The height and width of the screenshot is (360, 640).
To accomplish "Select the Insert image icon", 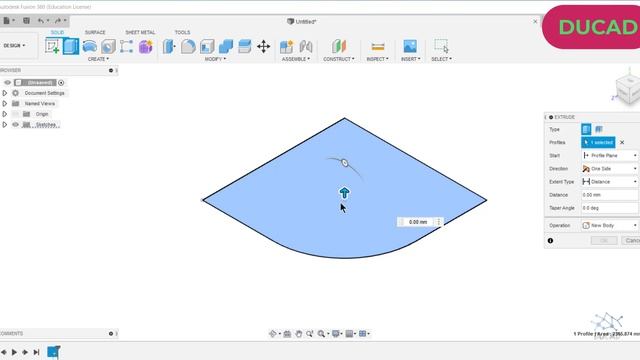I will pyautogui.click(x=410, y=46).
